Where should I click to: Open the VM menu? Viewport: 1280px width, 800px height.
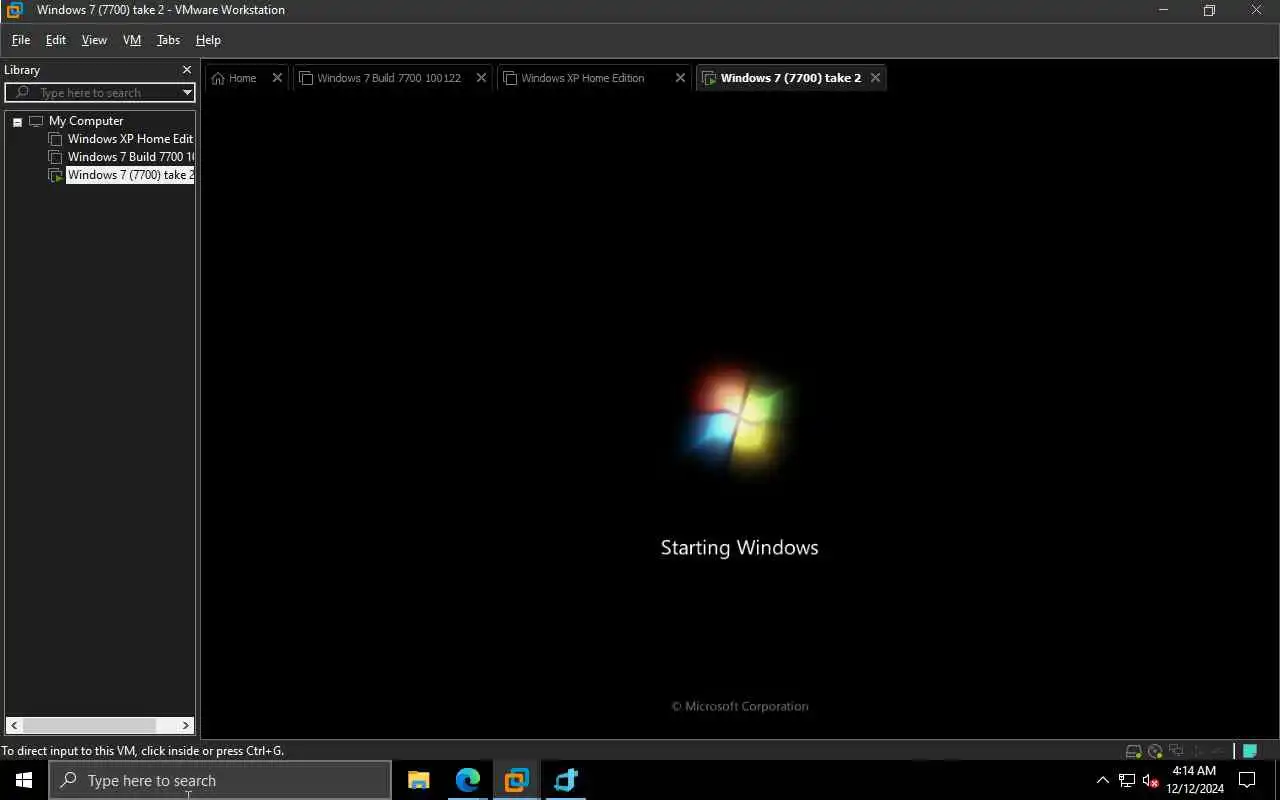click(x=132, y=40)
